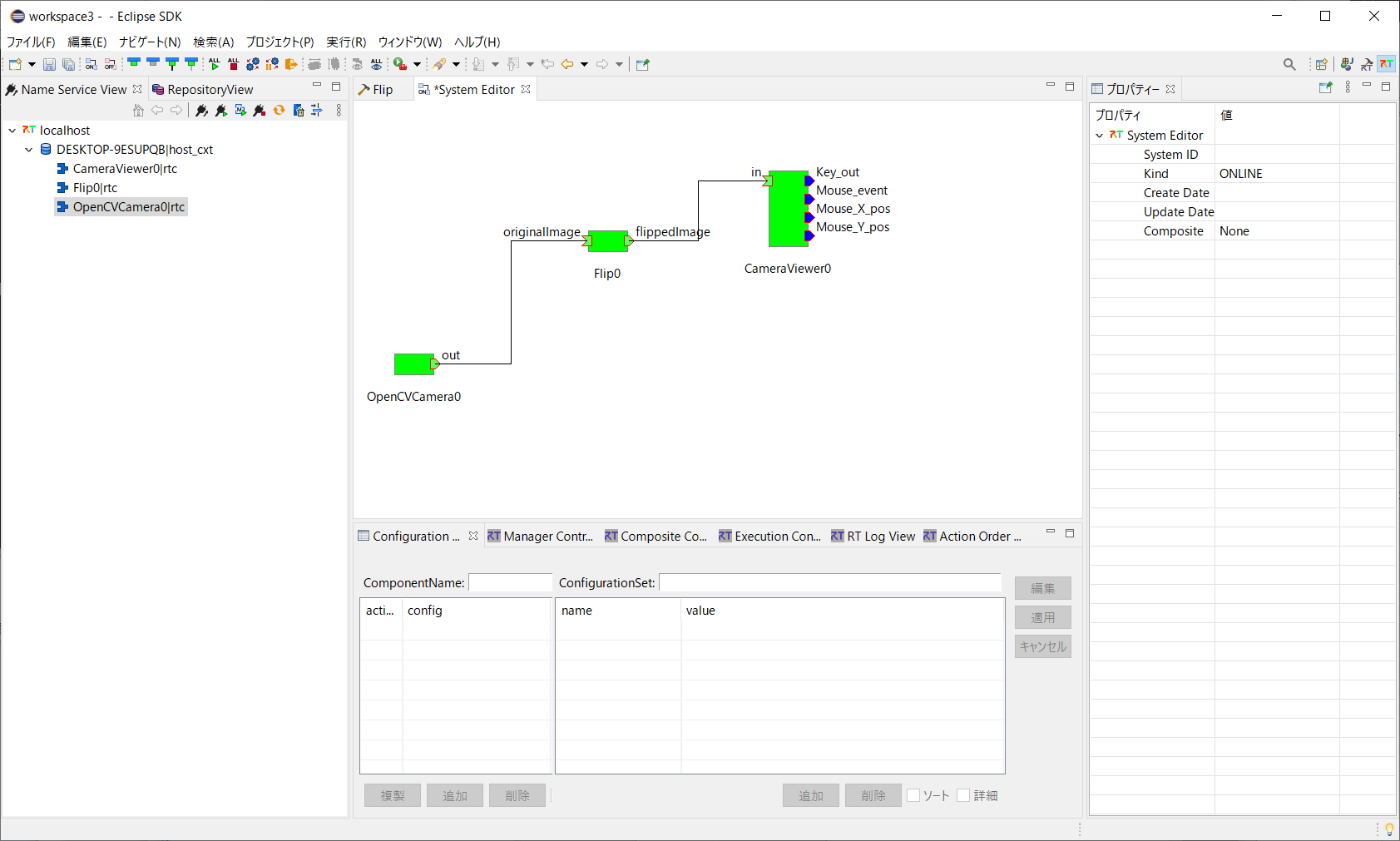Open a new offline System Editor (OFF icon)
Image resolution: width=1400 pixels, height=841 pixels.
click(110, 64)
